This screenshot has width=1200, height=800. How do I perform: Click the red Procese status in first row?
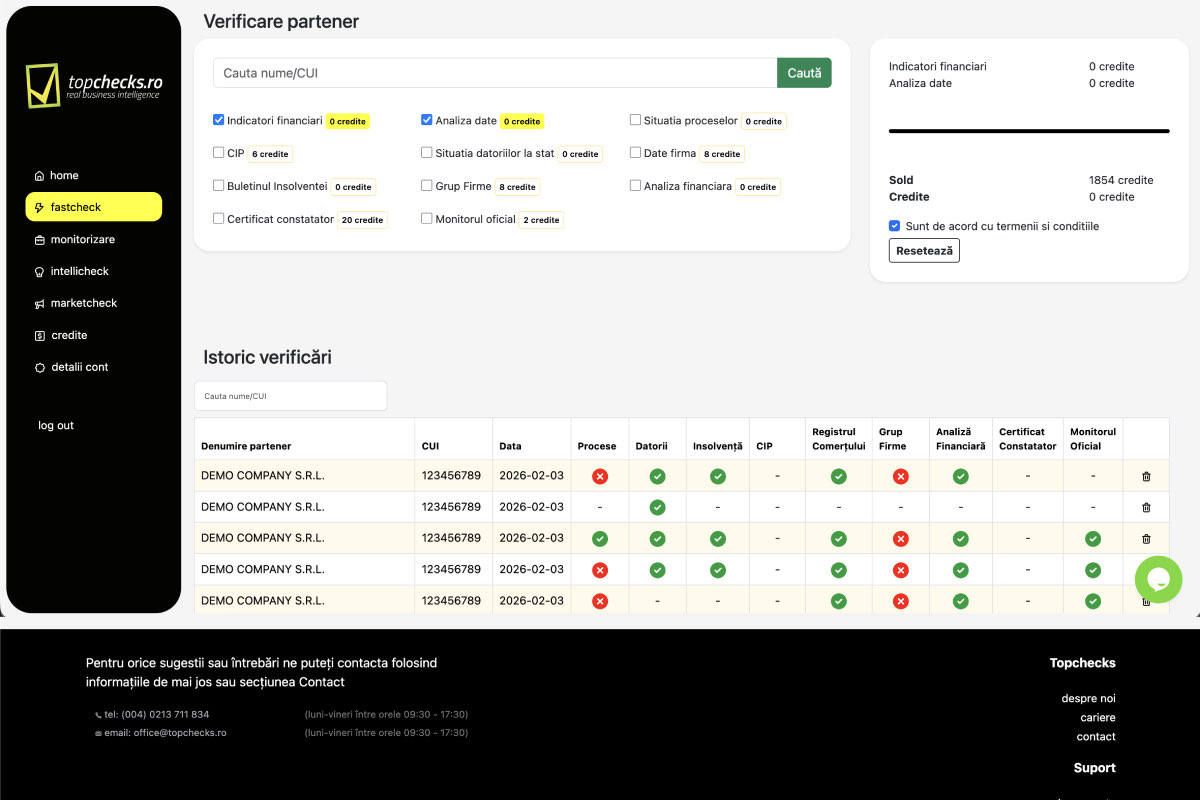click(600, 477)
